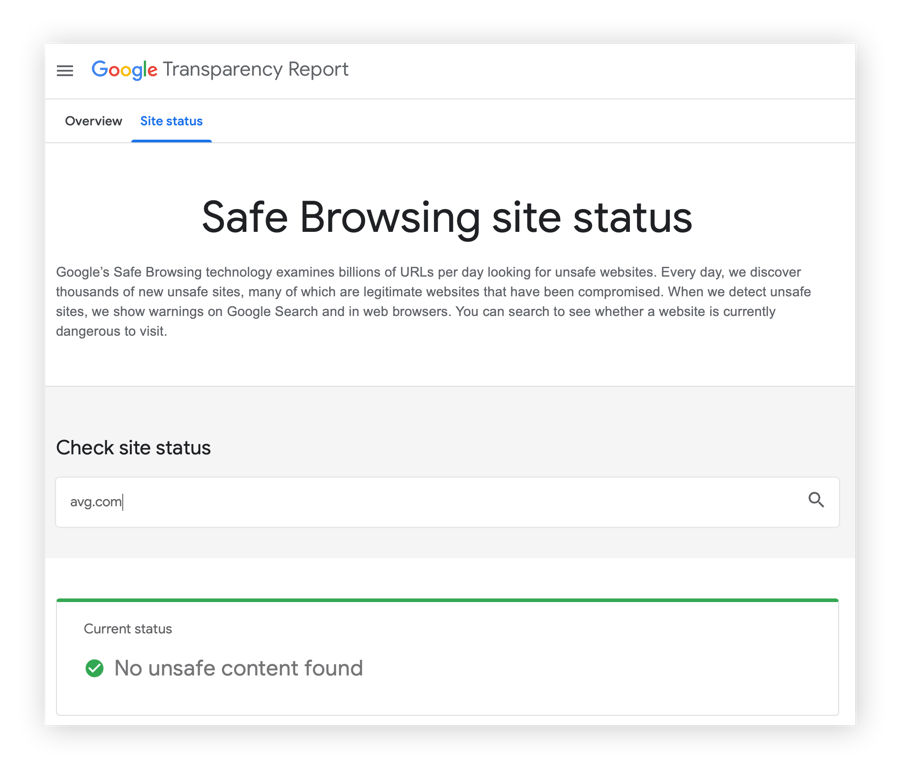
Task: Click the Current status result card
Action: [448, 655]
